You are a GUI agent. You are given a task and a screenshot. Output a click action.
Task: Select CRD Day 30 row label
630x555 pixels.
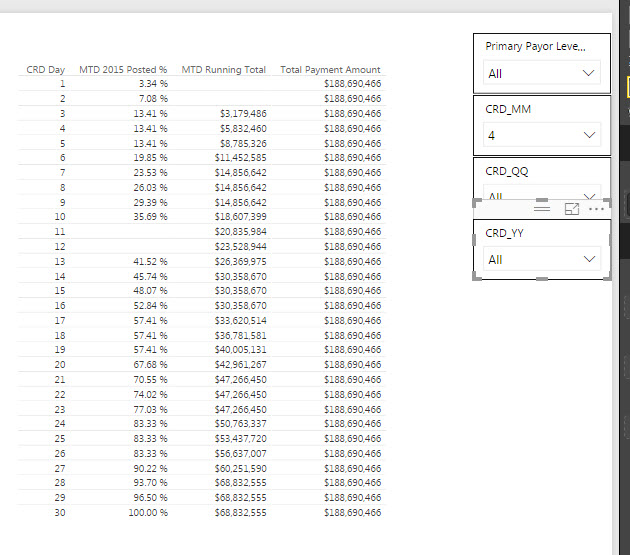click(x=60, y=512)
